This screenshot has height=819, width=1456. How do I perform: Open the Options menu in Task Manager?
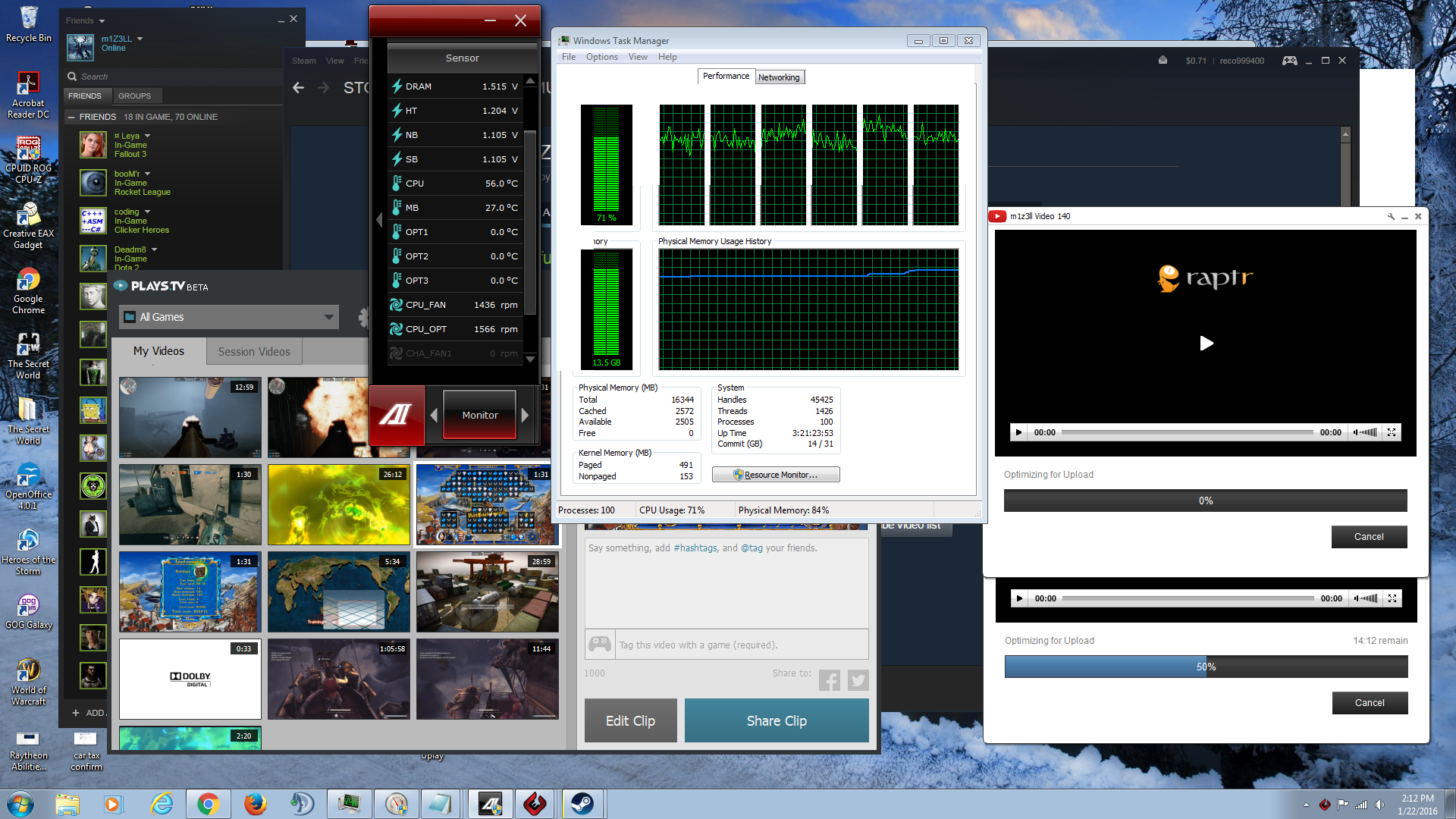coord(601,57)
